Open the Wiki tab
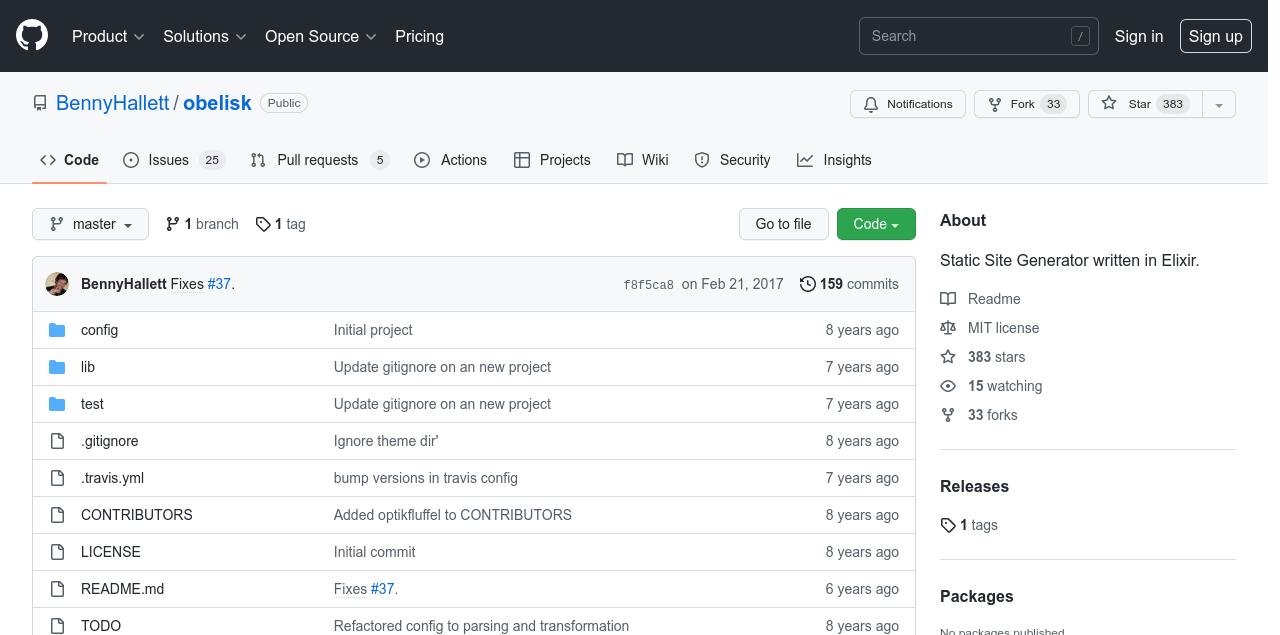Viewport: 1280px width, 635px height. [642, 160]
